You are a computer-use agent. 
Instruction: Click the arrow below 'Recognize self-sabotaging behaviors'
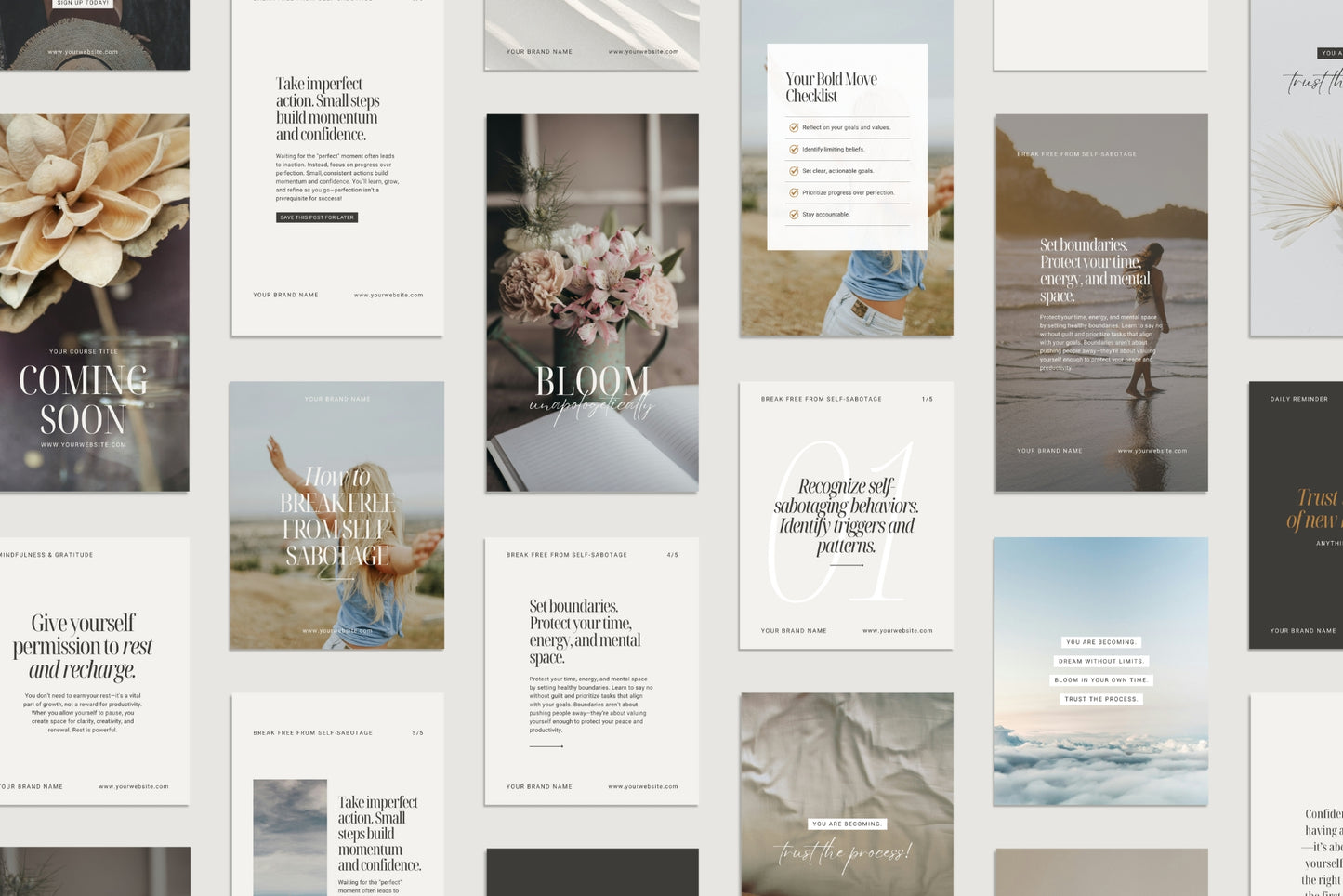click(x=846, y=565)
